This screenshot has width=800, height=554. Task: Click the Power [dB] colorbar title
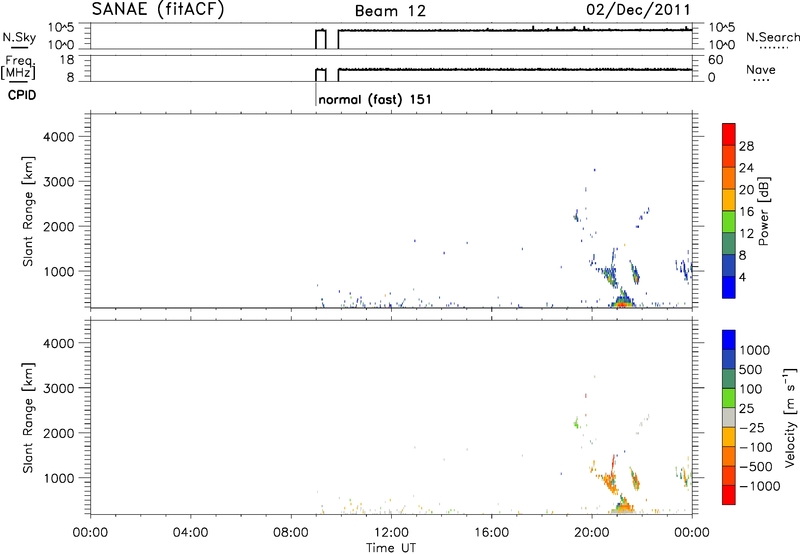coord(764,211)
